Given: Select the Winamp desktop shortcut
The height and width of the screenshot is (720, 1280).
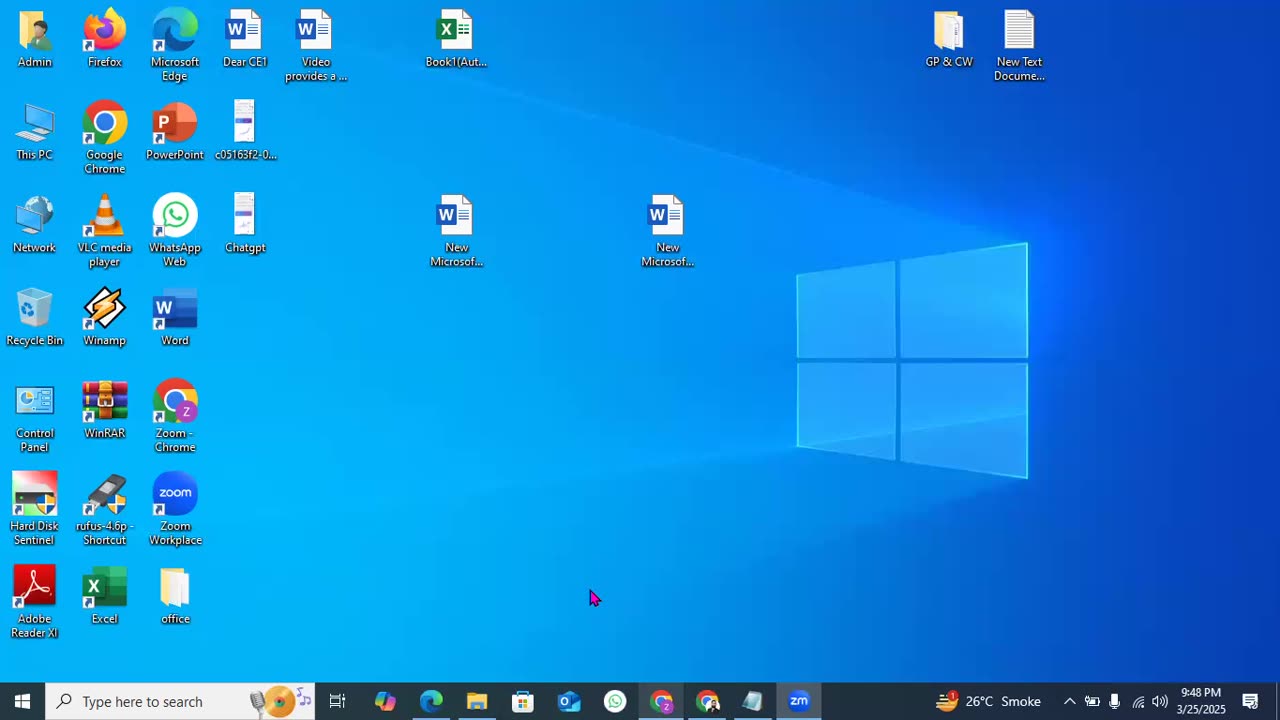Looking at the screenshot, I should coord(105,318).
